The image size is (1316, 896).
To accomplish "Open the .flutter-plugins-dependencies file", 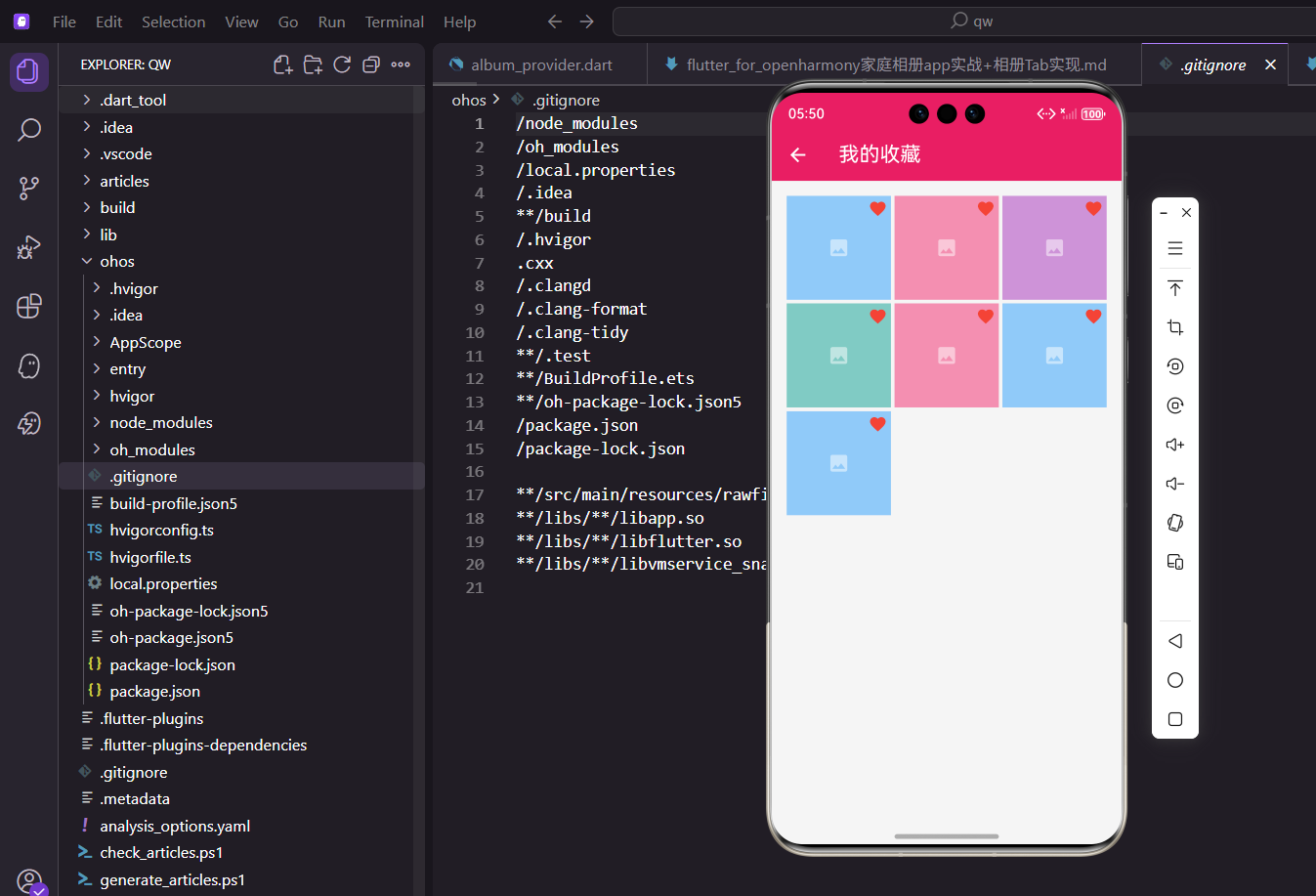I will [241, 745].
